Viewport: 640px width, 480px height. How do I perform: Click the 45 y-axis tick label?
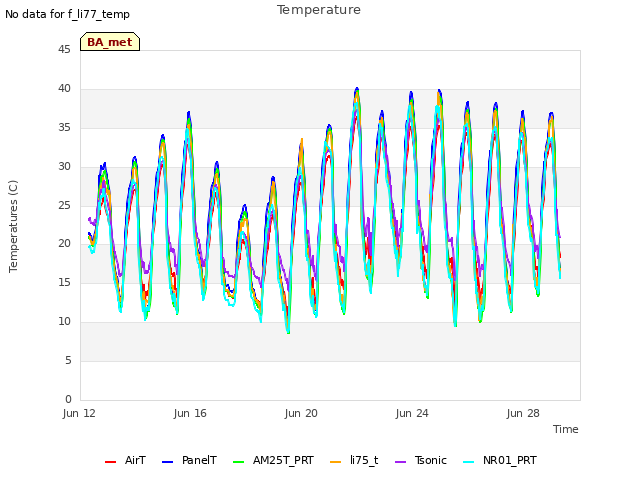(64, 49)
